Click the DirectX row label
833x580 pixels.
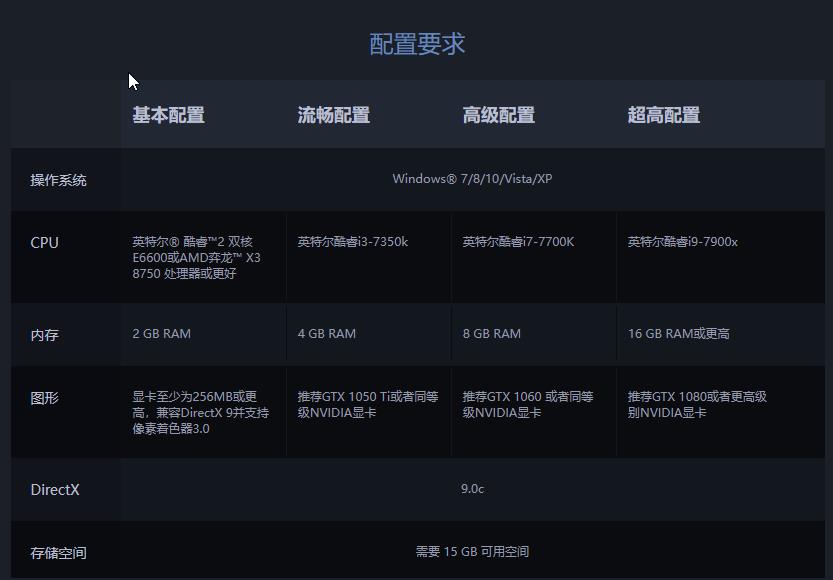point(52,489)
